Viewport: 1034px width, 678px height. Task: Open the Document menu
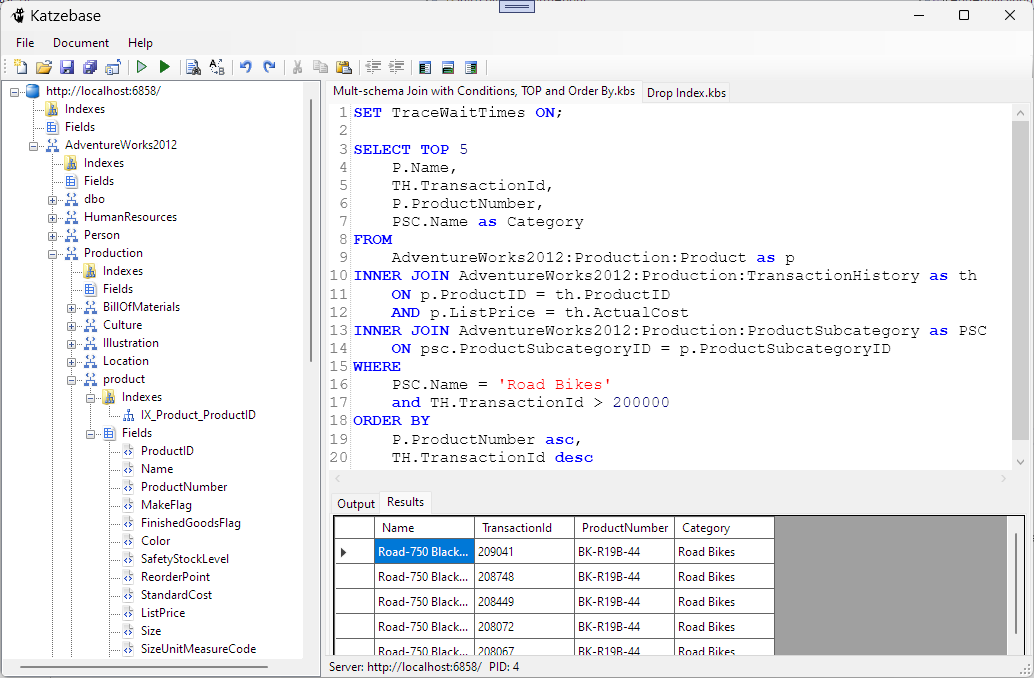[81, 43]
